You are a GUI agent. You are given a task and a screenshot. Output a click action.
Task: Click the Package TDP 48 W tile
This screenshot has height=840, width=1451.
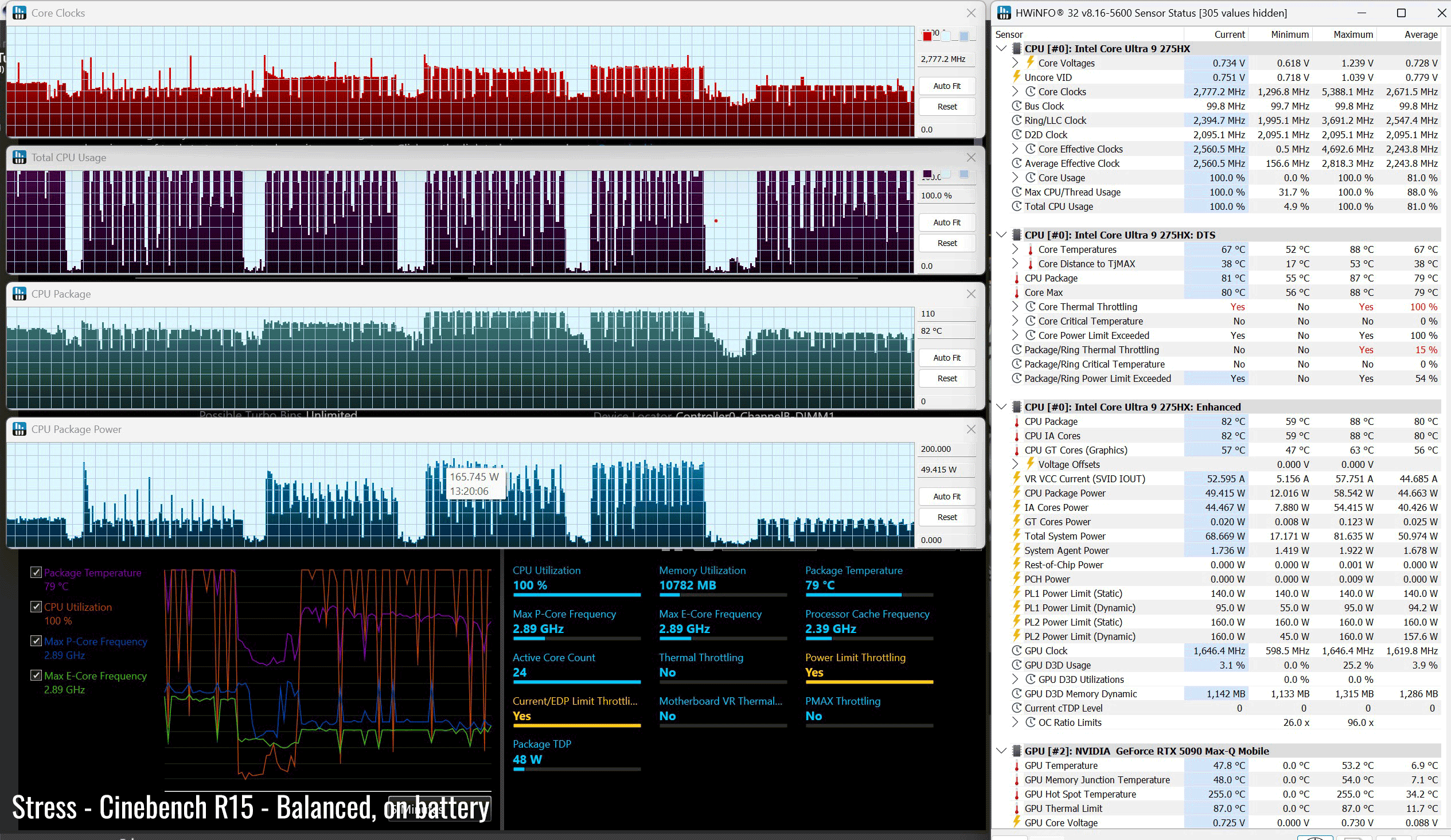click(576, 754)
